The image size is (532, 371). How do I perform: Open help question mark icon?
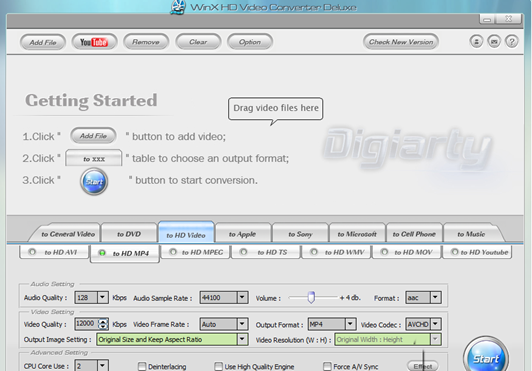click(512, 42)
